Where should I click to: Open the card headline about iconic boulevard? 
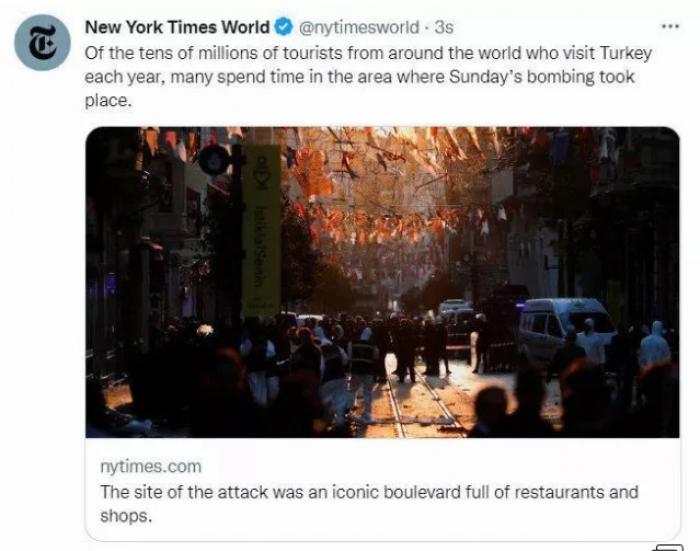[369, 504]
